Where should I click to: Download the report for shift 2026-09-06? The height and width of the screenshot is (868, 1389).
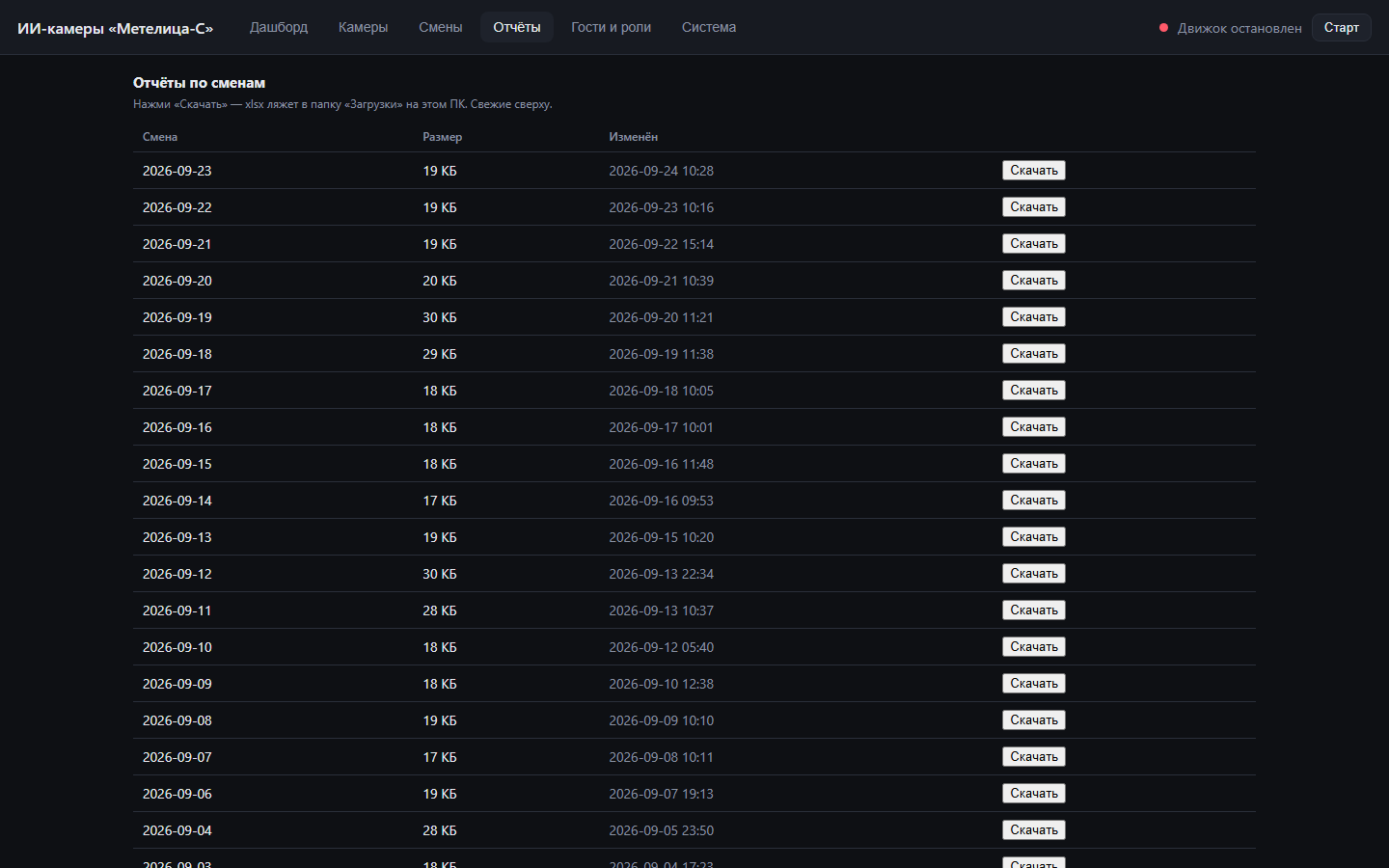(x=1034, y=794)
